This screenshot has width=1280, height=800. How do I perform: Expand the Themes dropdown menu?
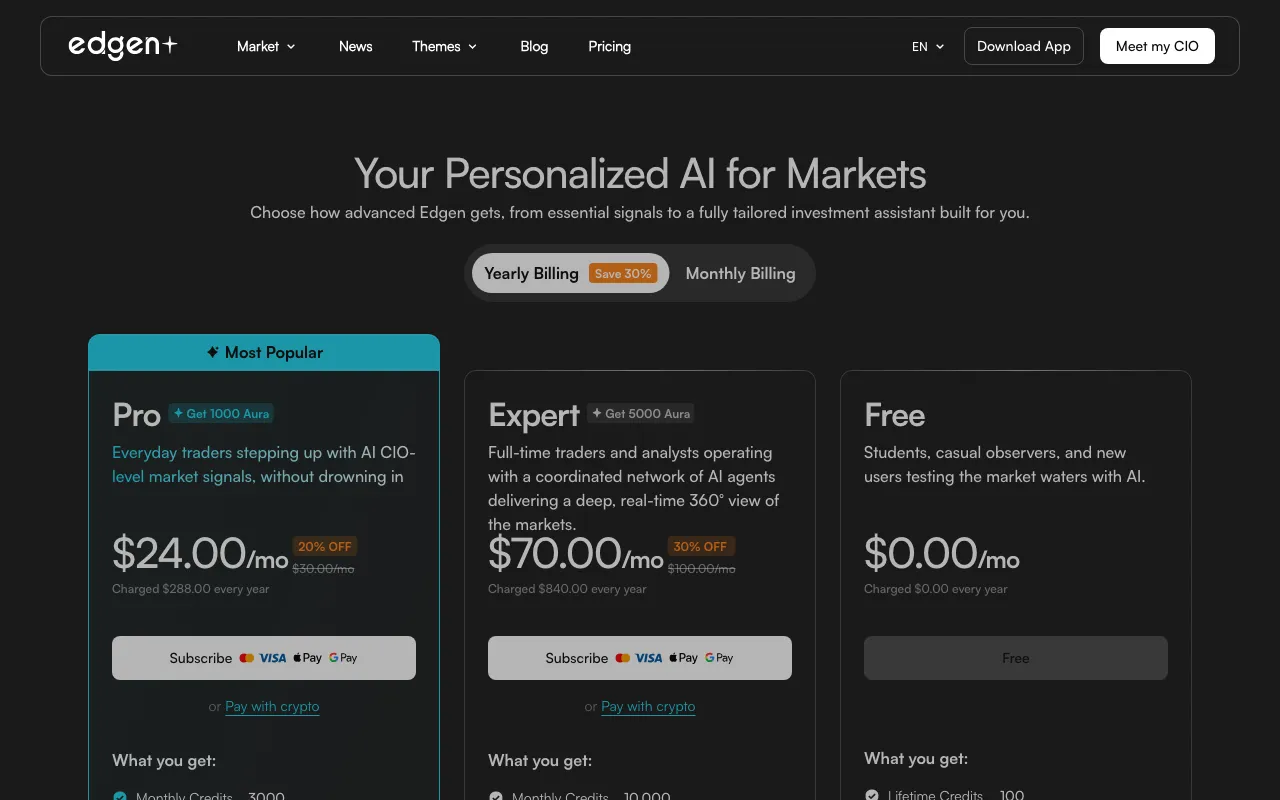click(445, 46)
